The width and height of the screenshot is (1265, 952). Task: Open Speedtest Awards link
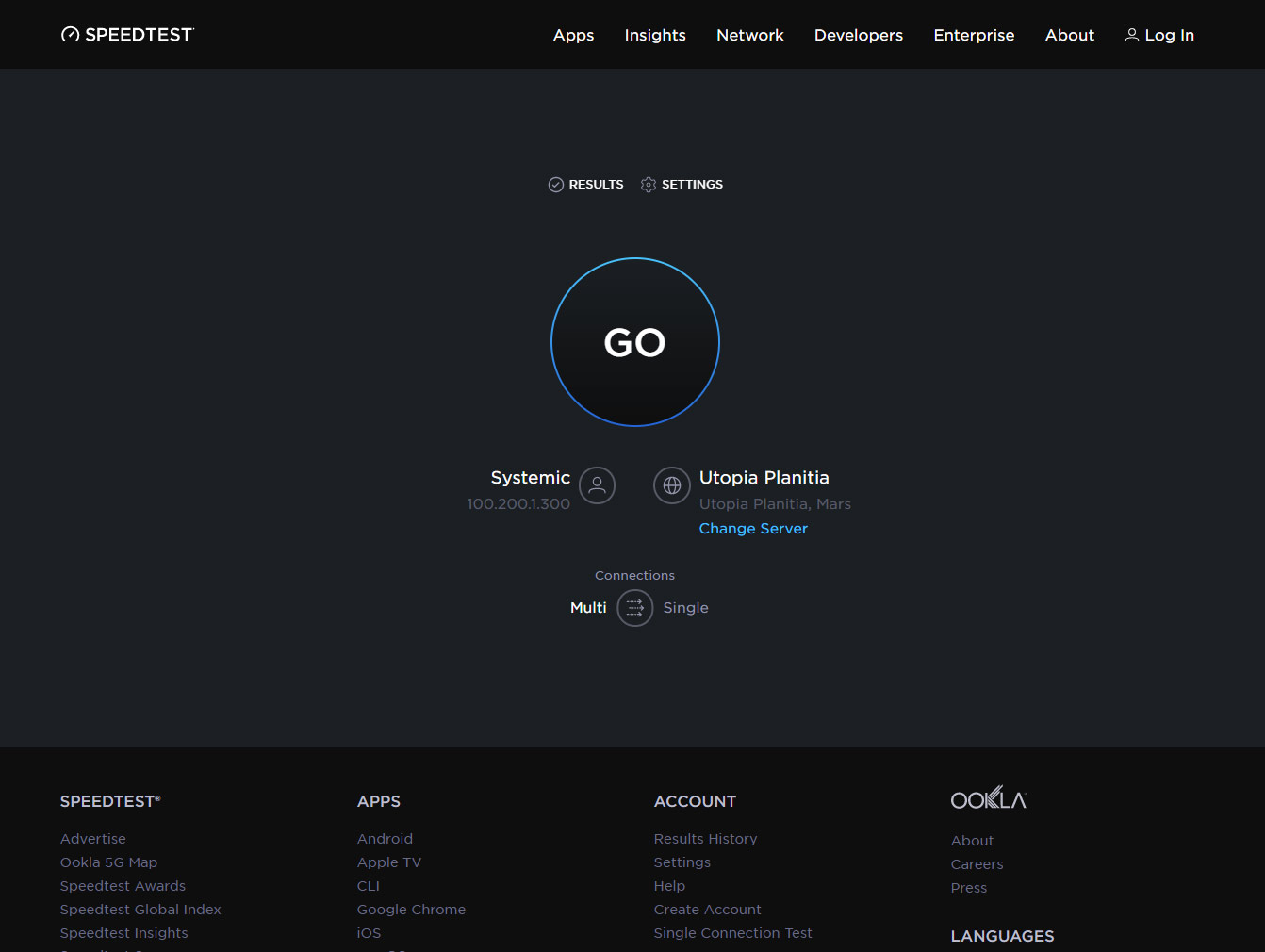coord(123,886)
